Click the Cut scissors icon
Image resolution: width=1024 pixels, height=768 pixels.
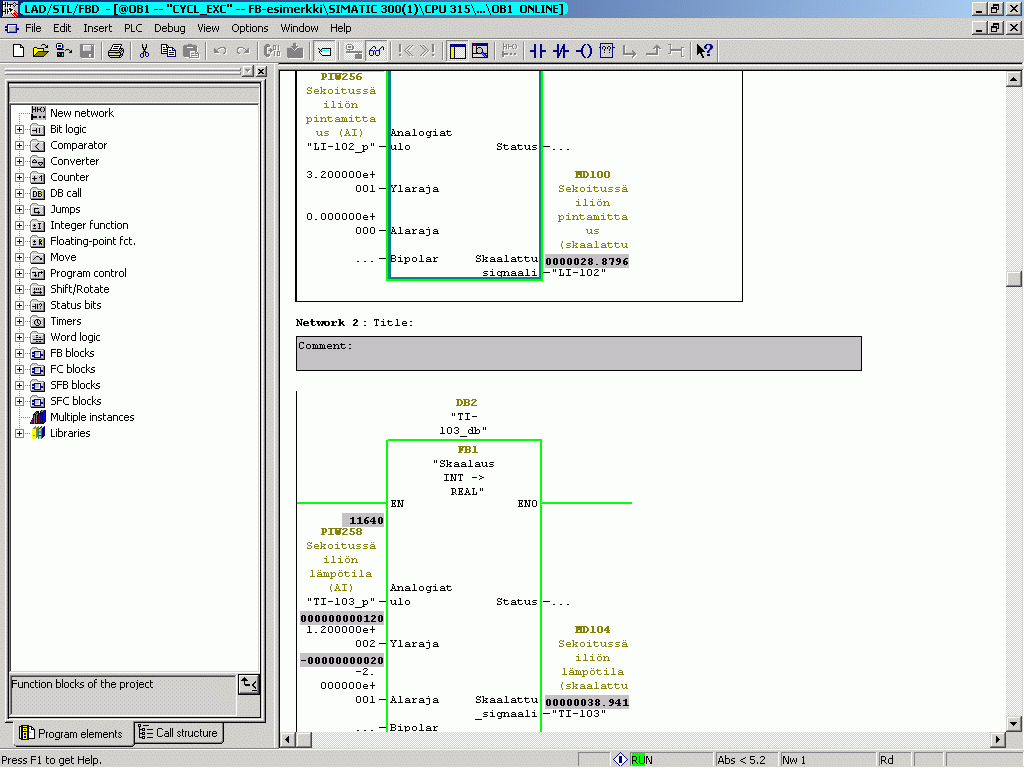point(145,51)
